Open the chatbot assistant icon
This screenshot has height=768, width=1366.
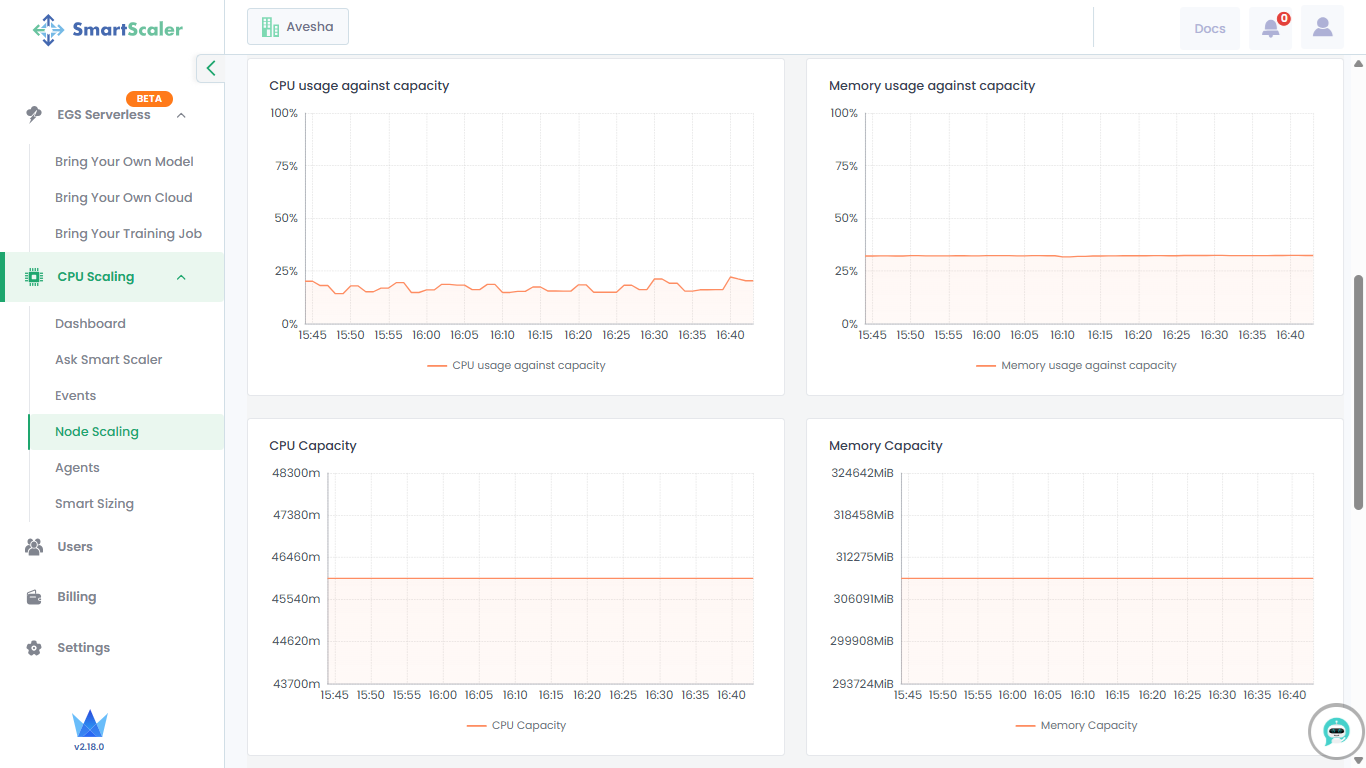1336,732
